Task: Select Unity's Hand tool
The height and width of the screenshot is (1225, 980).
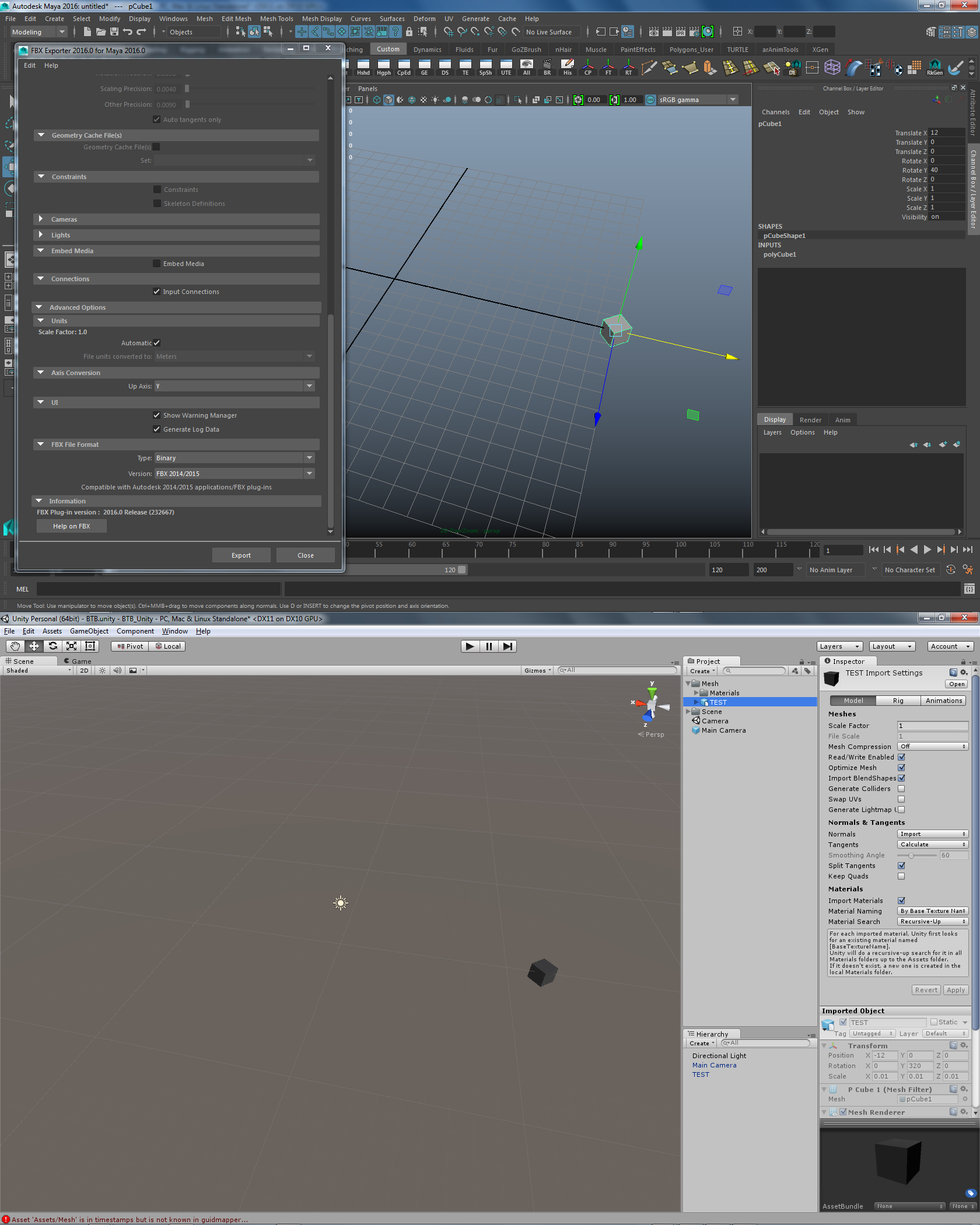Action: point(15,646)
